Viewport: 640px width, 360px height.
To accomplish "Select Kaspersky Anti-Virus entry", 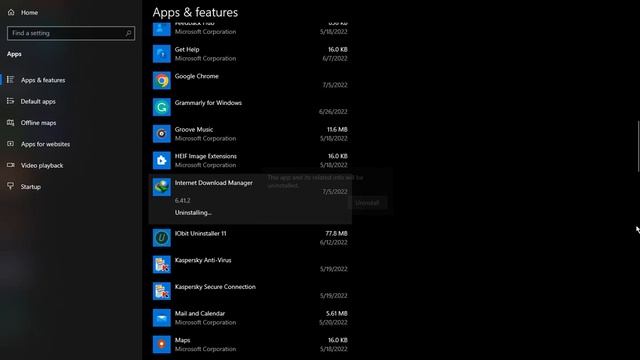I will point(250,264).
